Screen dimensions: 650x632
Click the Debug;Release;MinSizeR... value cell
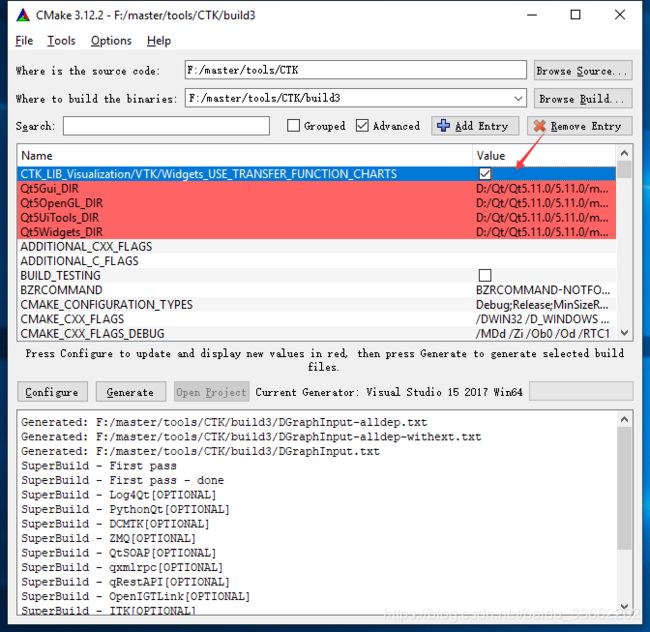[542, 305]
